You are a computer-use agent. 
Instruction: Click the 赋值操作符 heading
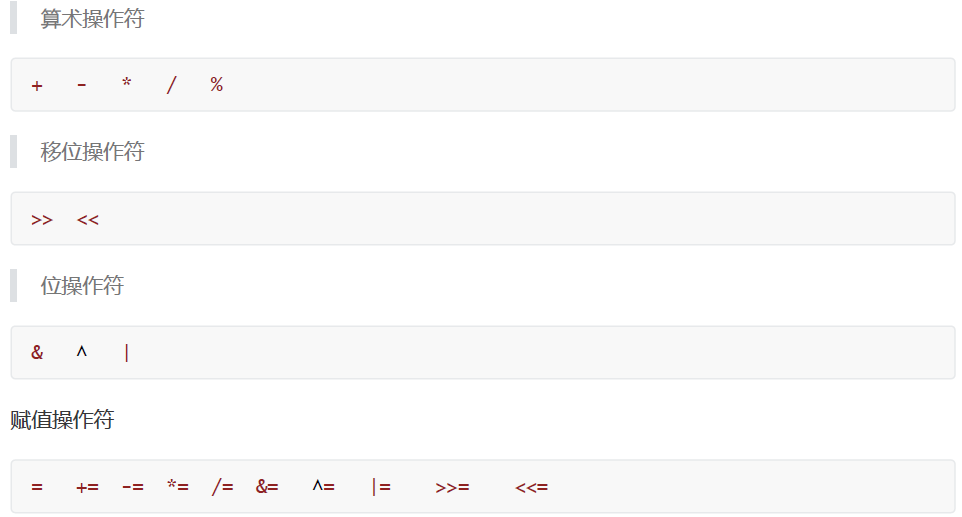(x=62, y=420)
